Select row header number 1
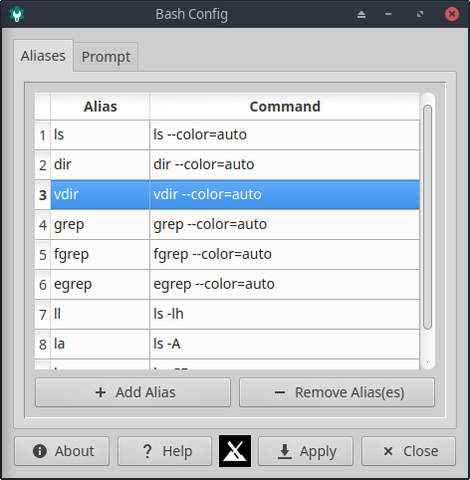Image resolution: width=470 pixels, height=480 pixels. coord(43,135)
